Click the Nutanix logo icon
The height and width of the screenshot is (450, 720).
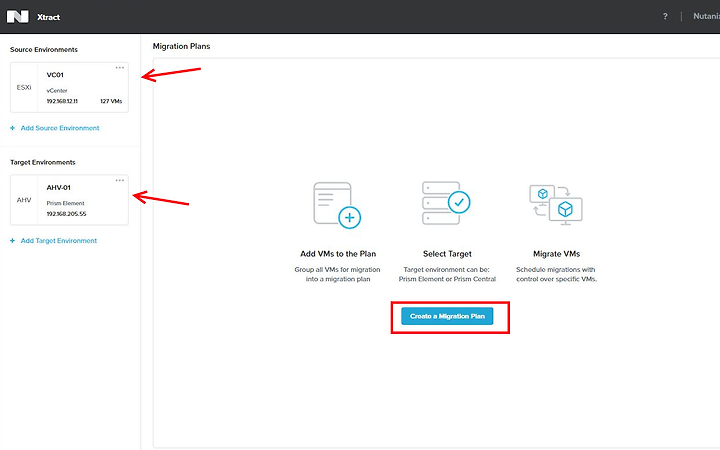click(17, 17)
